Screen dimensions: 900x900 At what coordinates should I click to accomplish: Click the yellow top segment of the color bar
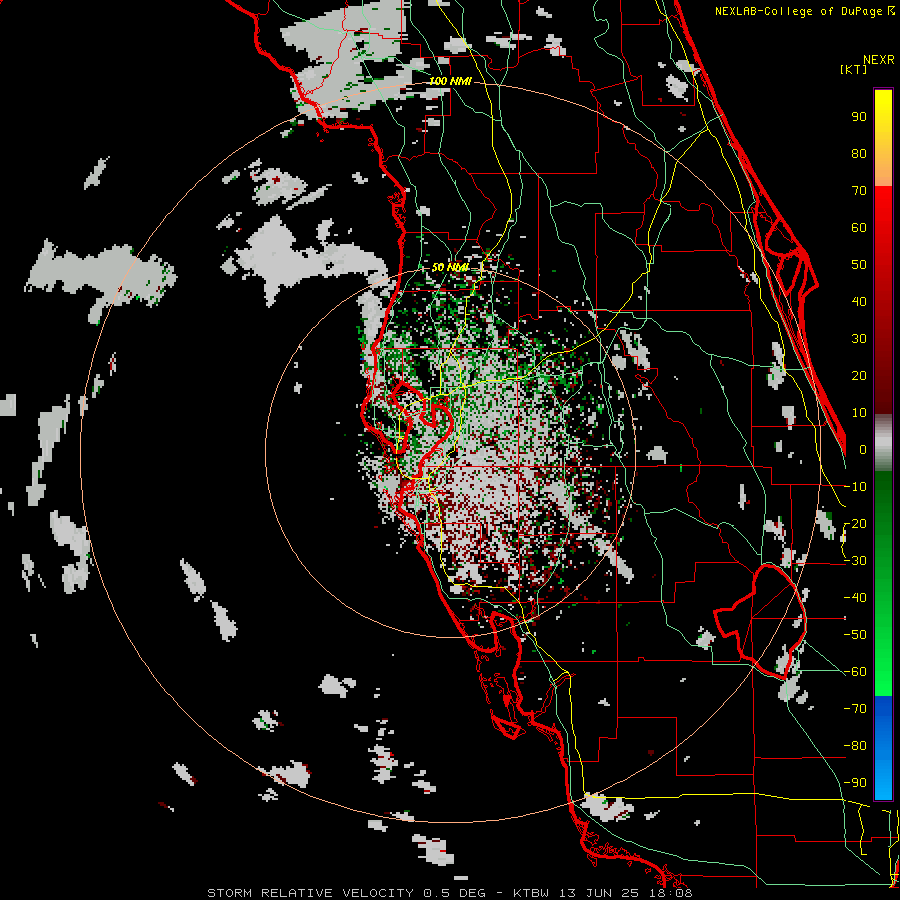click(x=883, y=138)
